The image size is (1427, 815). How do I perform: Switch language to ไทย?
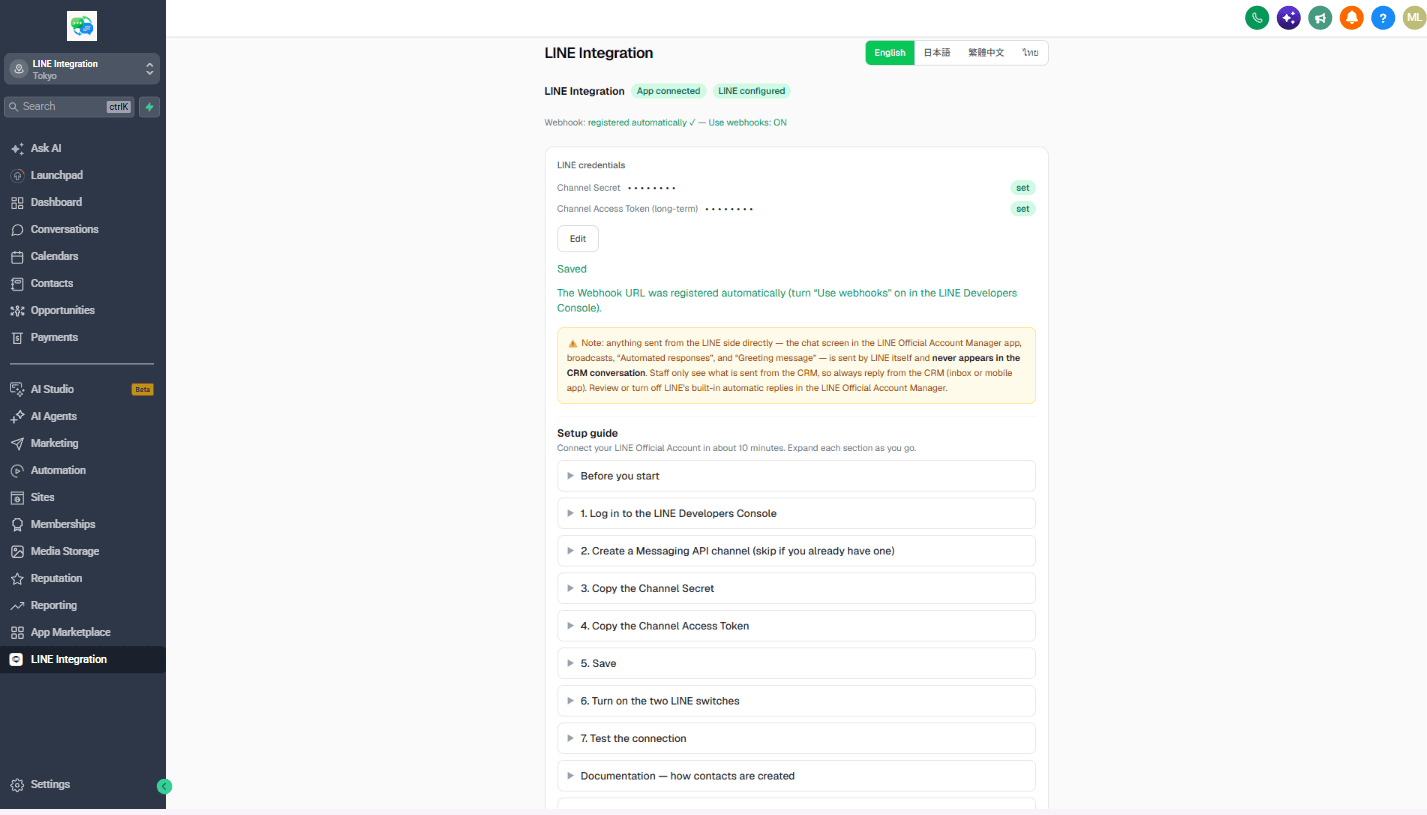click(x=1030, y=53)
